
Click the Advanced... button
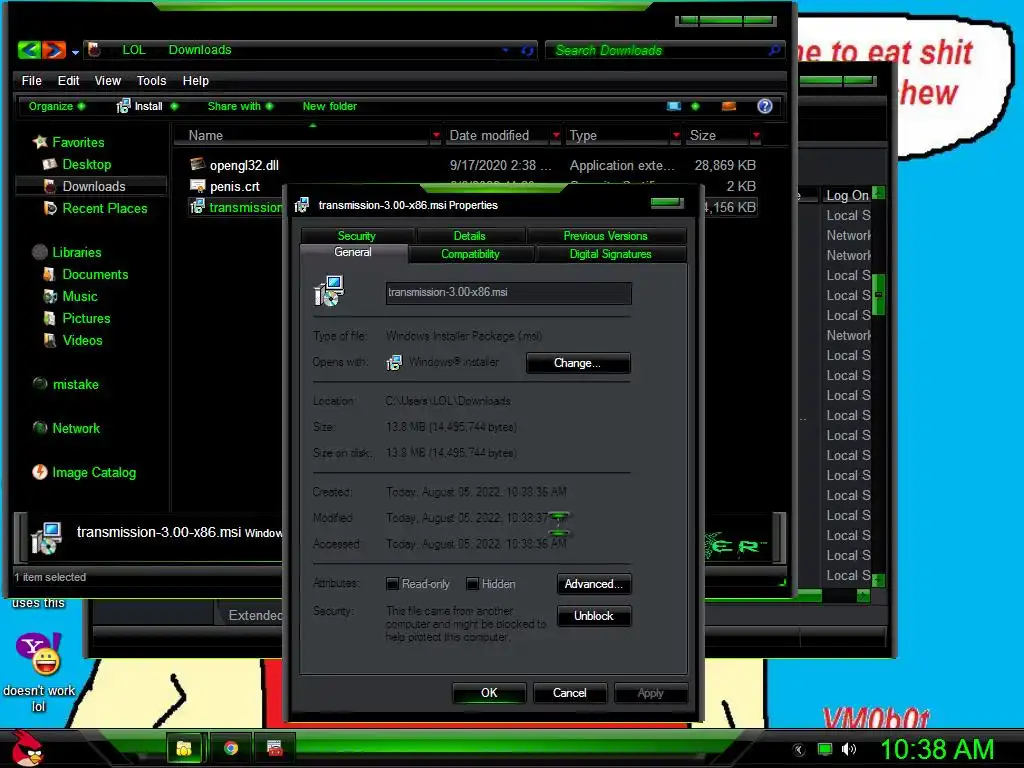(x=594, y=584)
